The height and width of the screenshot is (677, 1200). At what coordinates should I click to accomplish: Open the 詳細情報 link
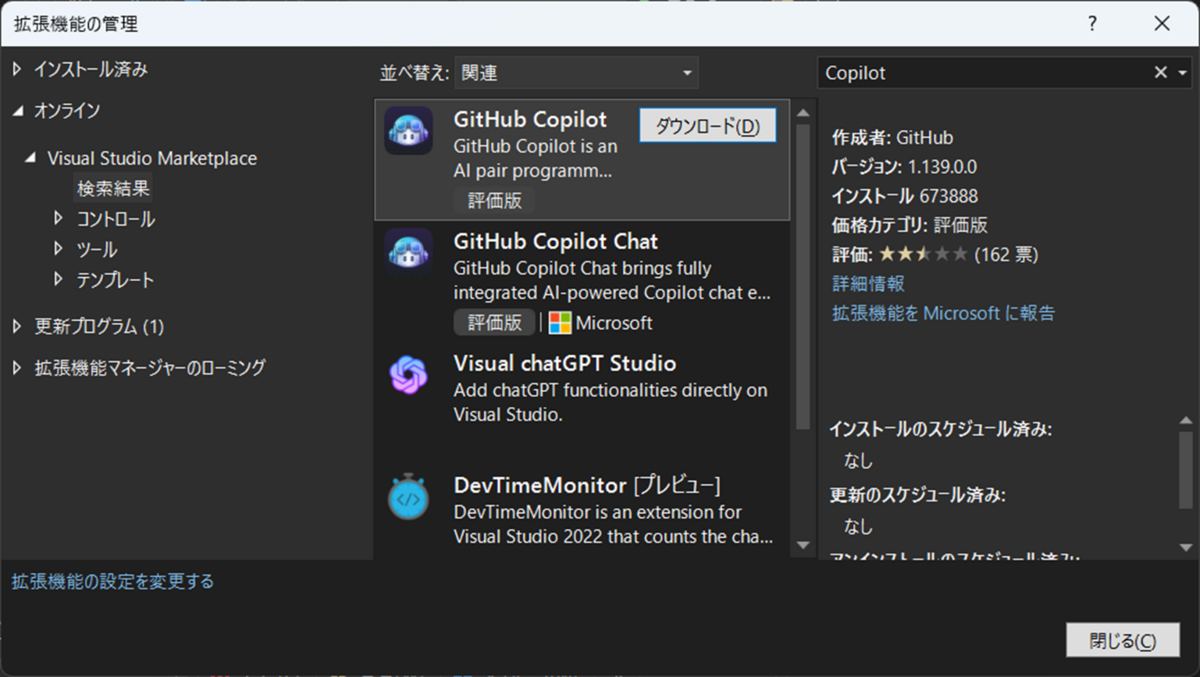868,284
